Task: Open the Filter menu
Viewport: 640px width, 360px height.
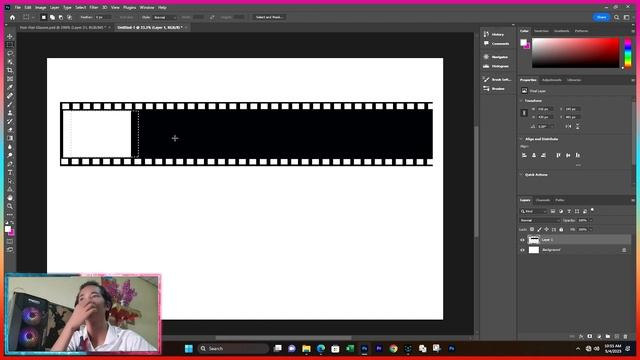Action: click(x=94, y=7)
